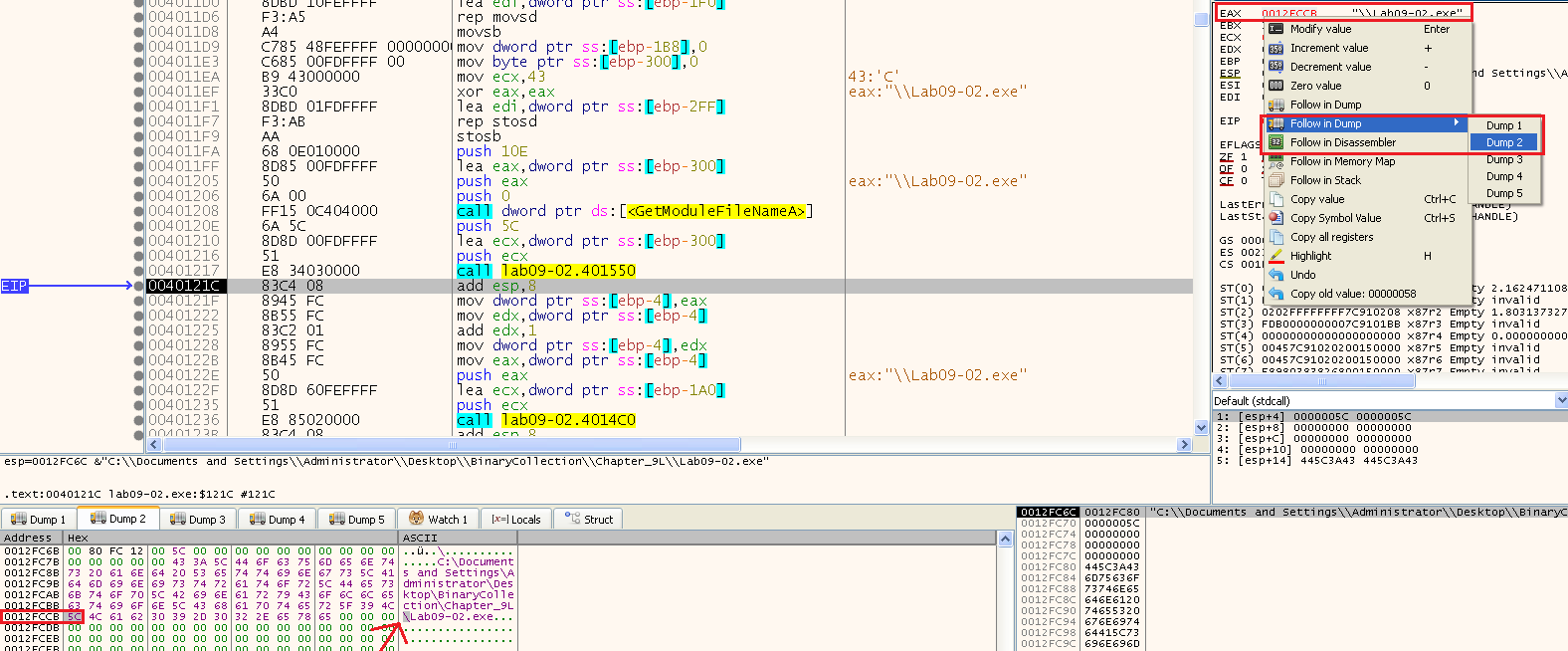Click the disassembly scroll down arrow
This screenshot has width=1568, height=651.
click(x=1201, y=427)
